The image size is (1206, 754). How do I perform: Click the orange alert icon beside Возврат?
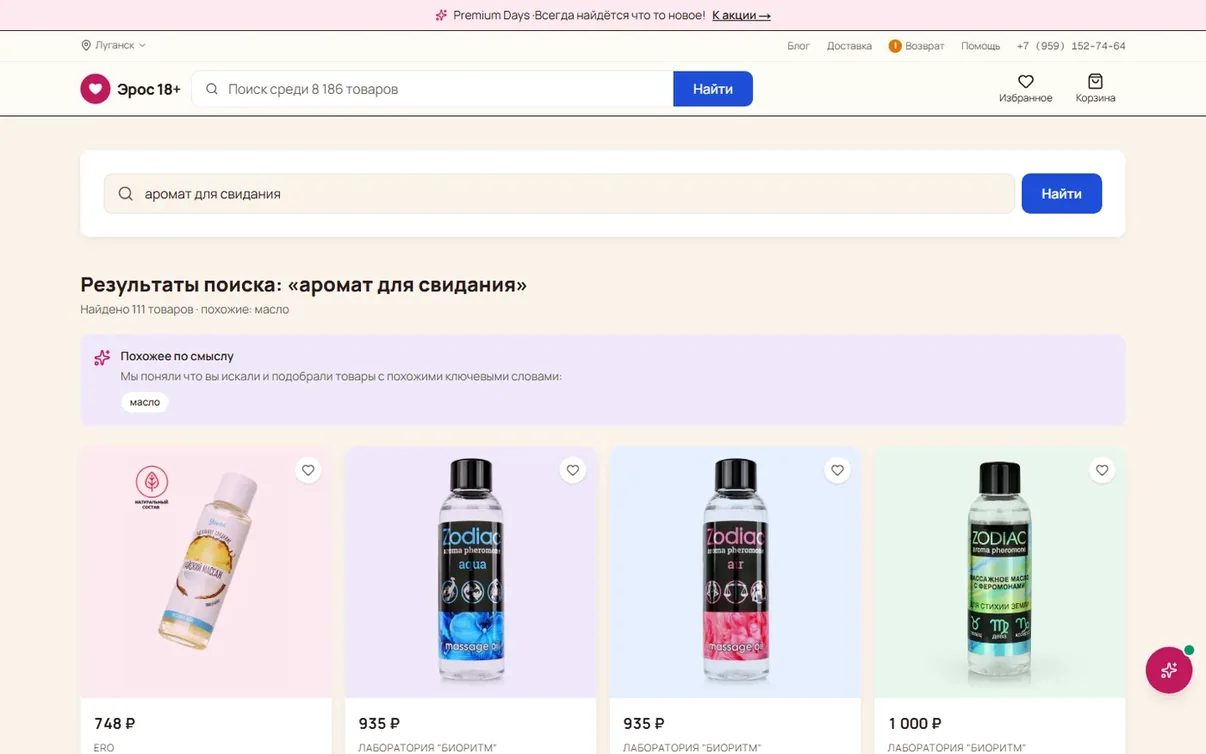[895, 46]
